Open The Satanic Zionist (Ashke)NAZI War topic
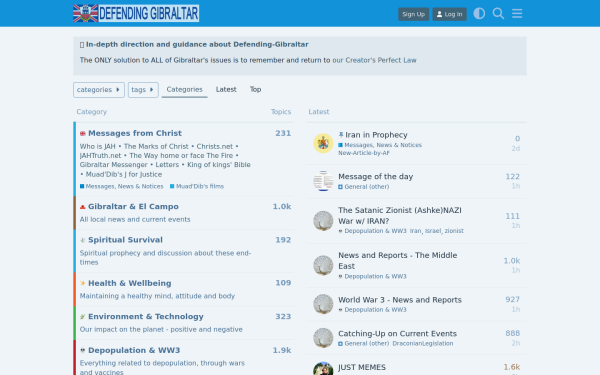Viewport: 600px width, 375px height. 400,215
